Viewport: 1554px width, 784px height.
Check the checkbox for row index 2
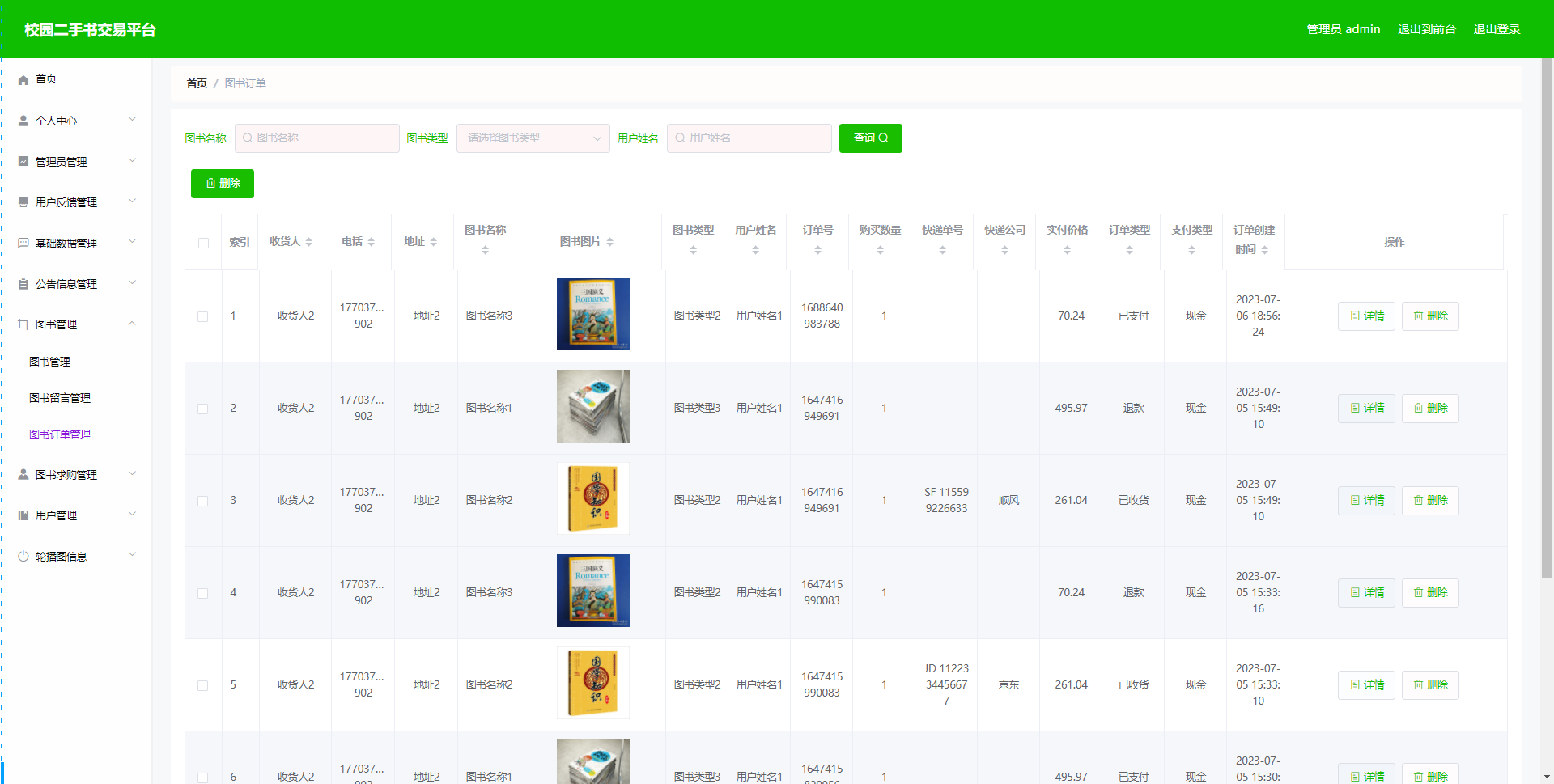coord(203,409)
